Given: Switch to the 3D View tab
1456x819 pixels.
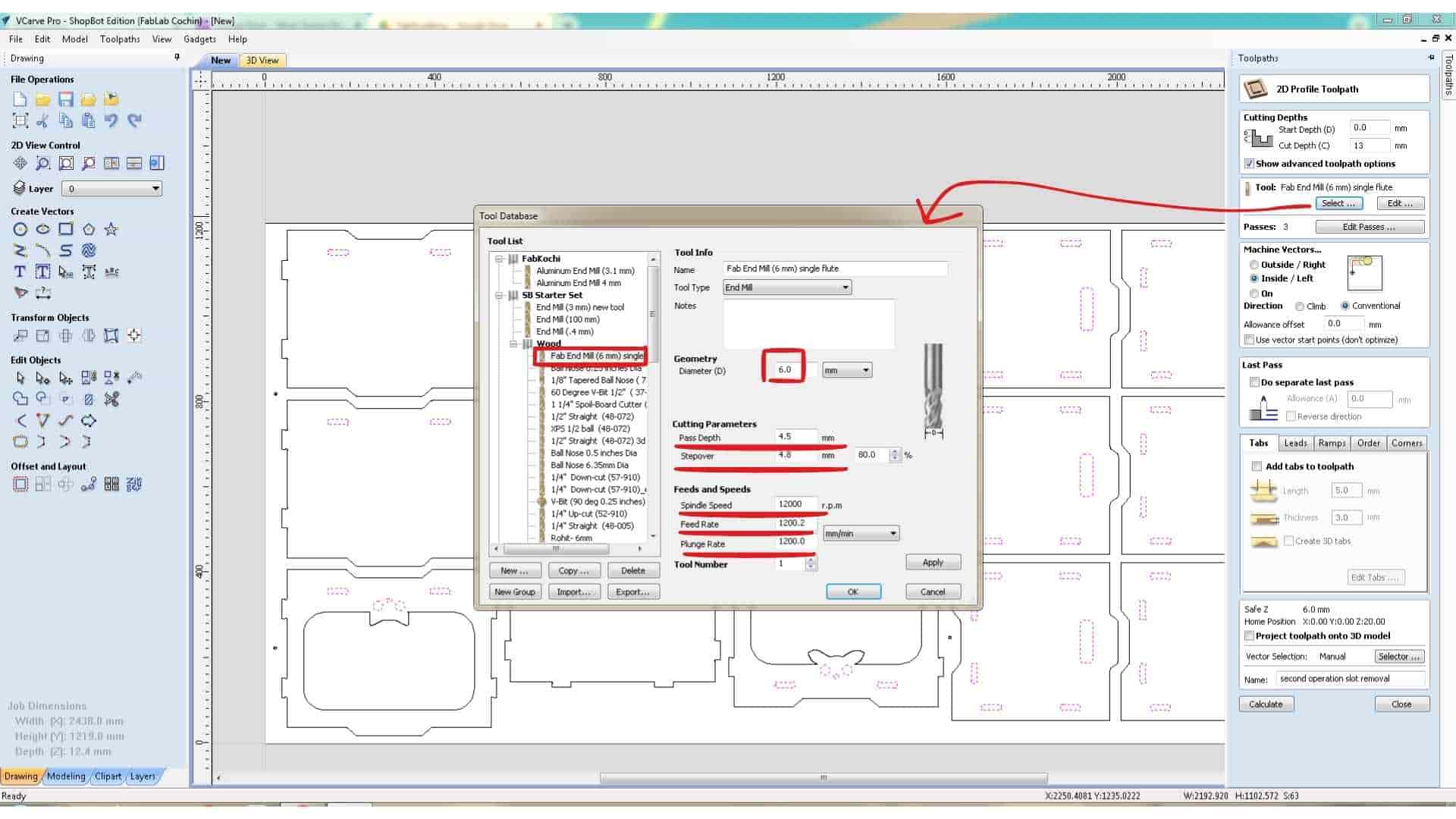Looking at the screenshot, I should click(x=262, y=60).
